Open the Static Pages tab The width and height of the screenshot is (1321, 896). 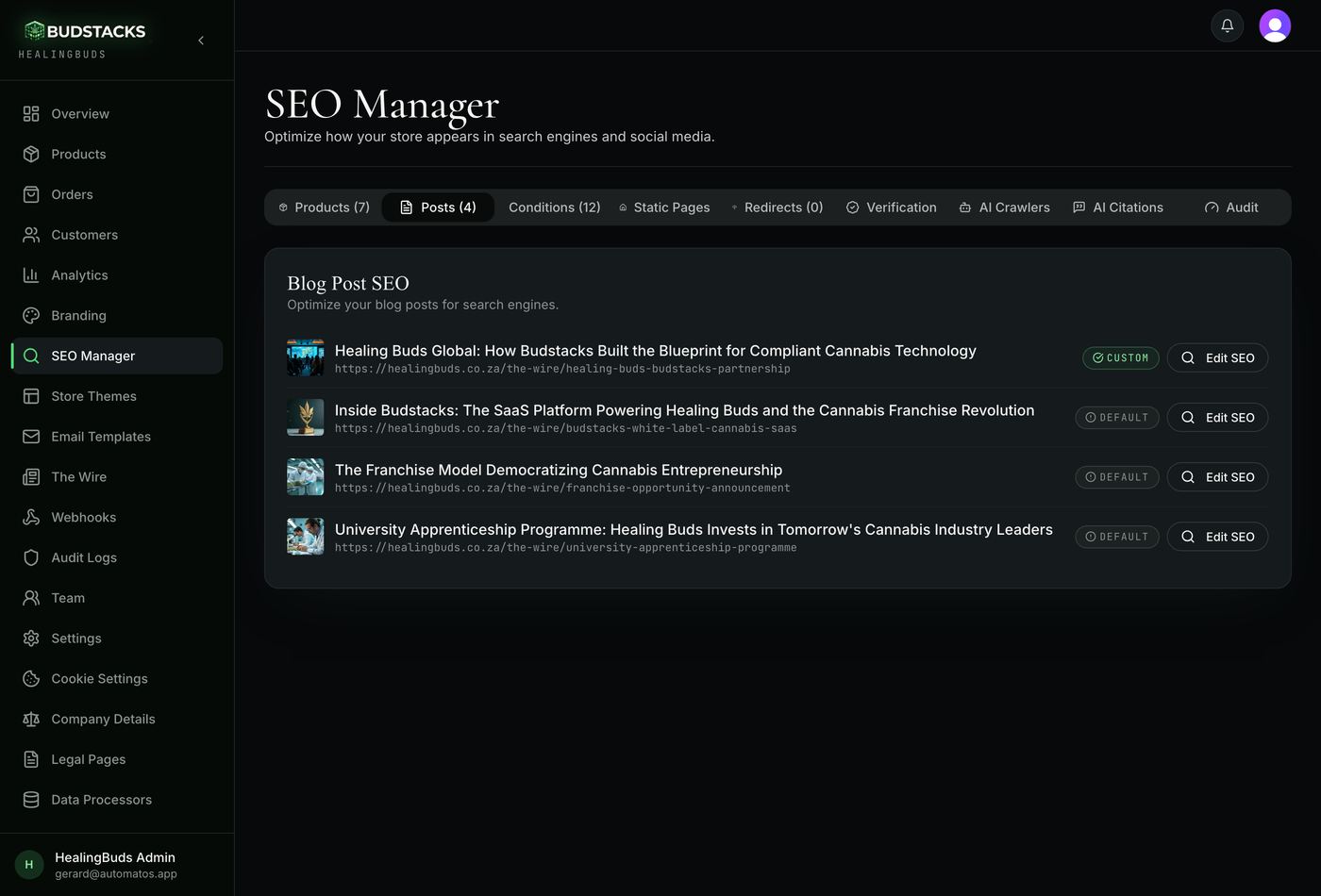[x=664, y=207]
